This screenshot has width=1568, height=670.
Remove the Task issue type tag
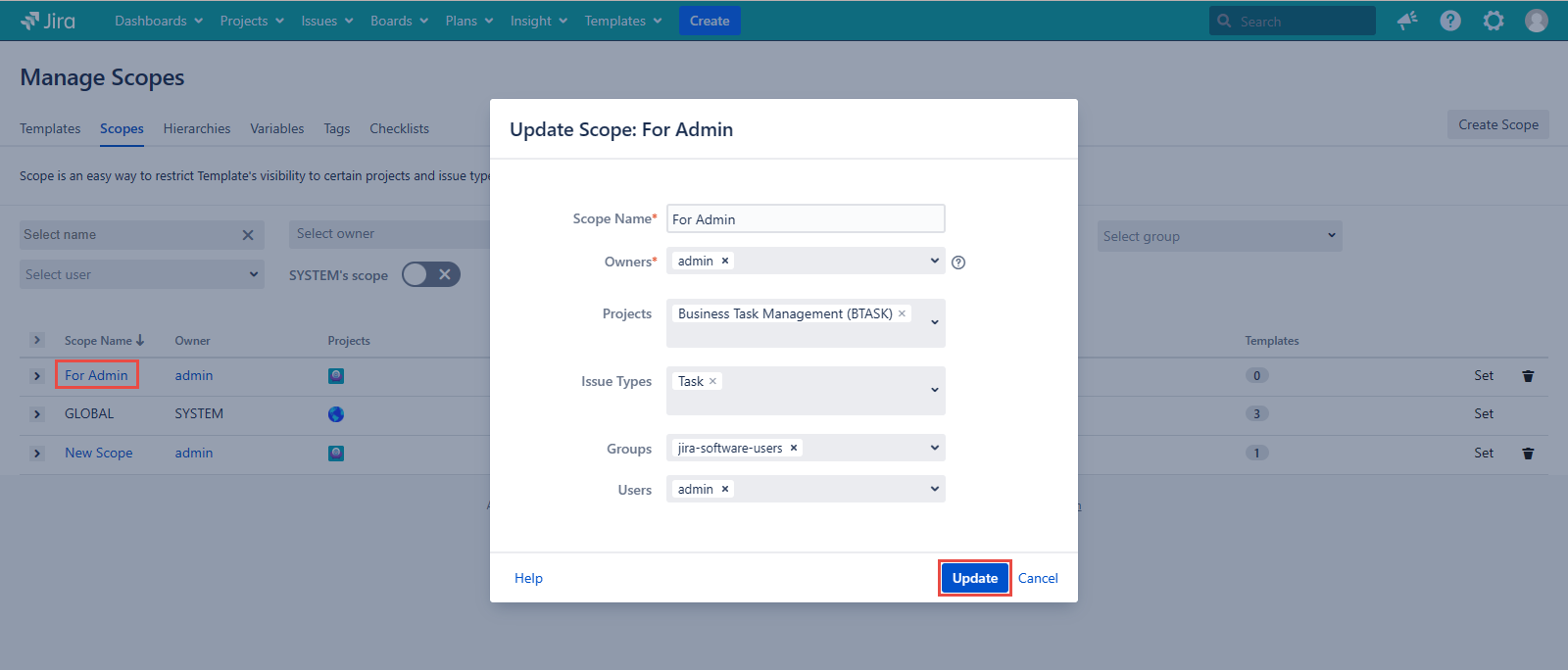pos(713,381)
